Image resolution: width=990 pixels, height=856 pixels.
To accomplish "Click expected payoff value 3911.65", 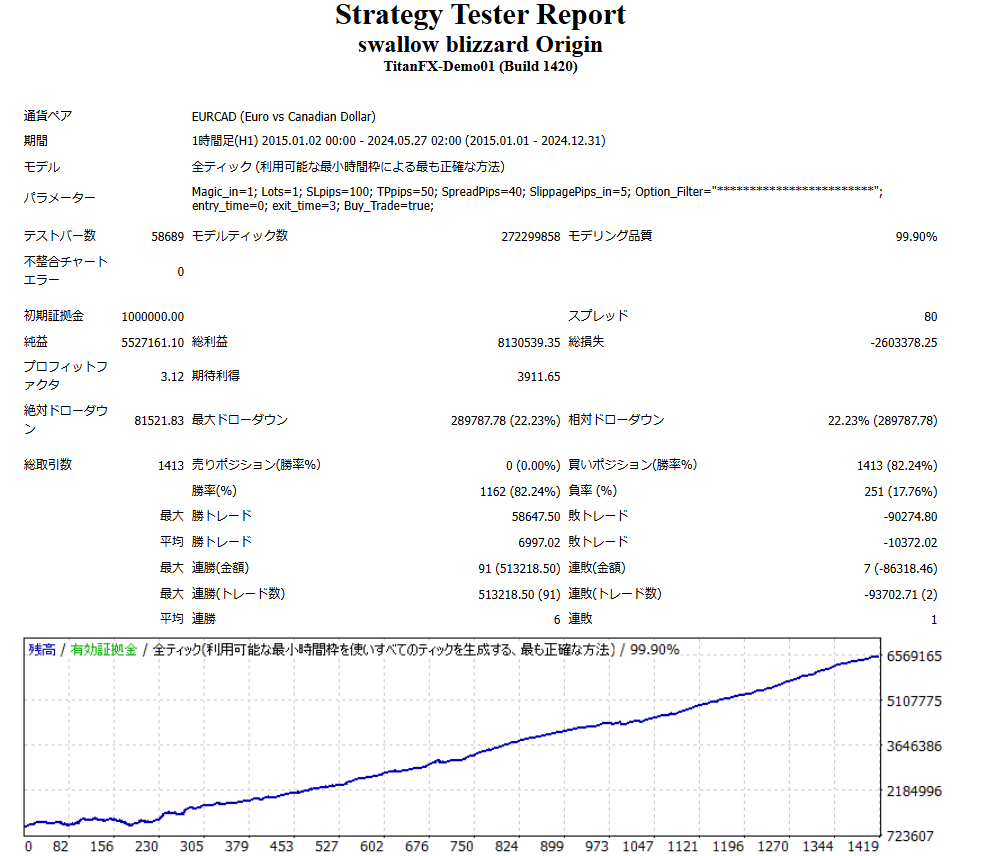I will pos(539,377).
